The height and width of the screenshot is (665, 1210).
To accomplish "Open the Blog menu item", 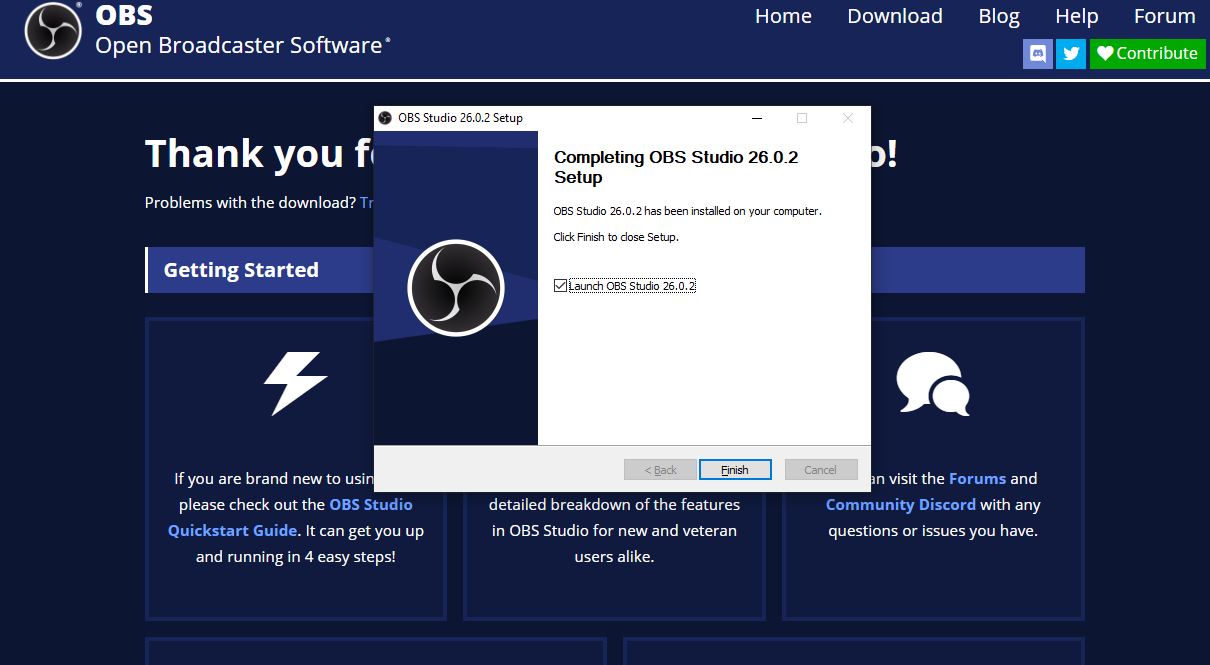I will click(x=999, y=16).
